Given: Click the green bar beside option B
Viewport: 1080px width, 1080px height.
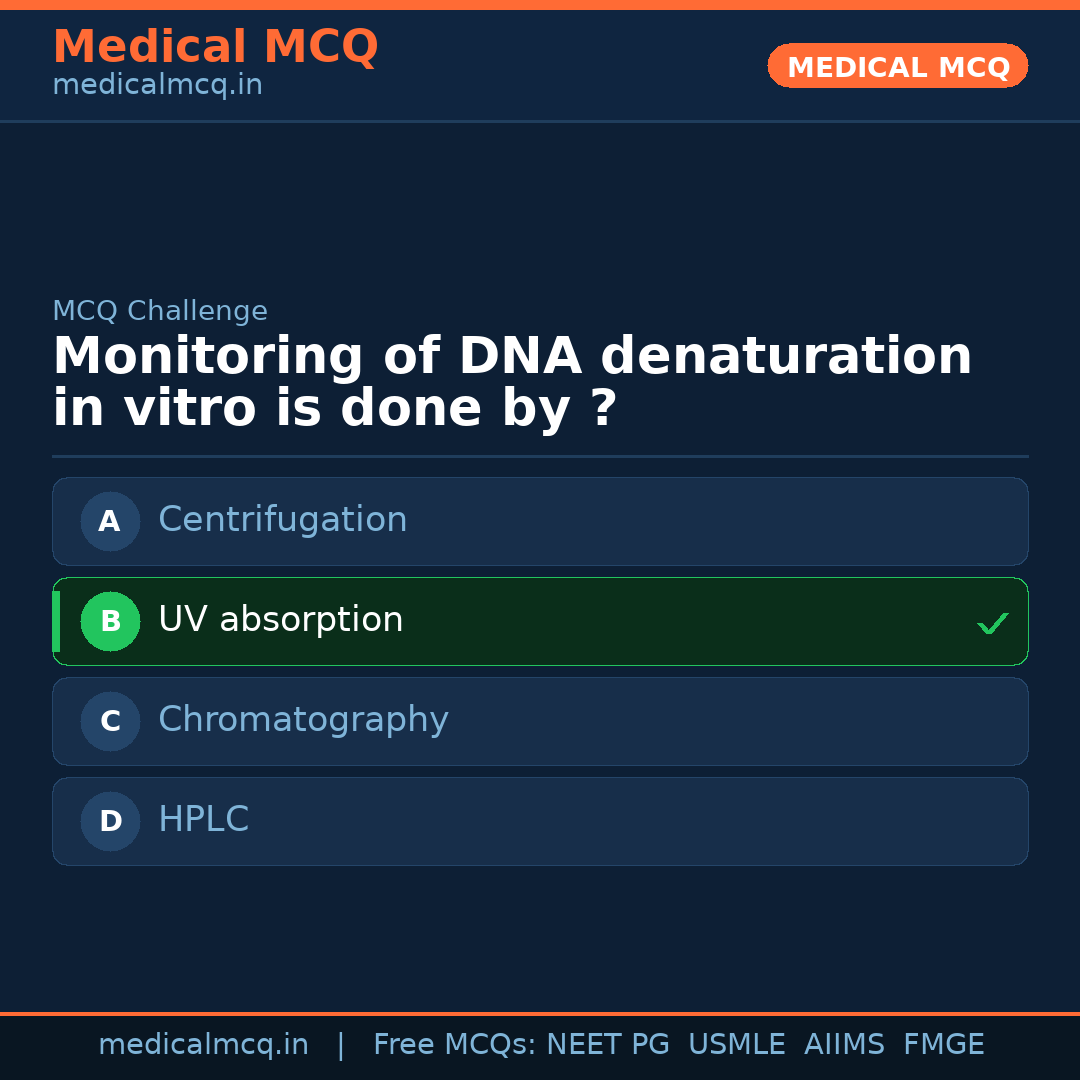Looking at the screenshot, I should (56, 621).
